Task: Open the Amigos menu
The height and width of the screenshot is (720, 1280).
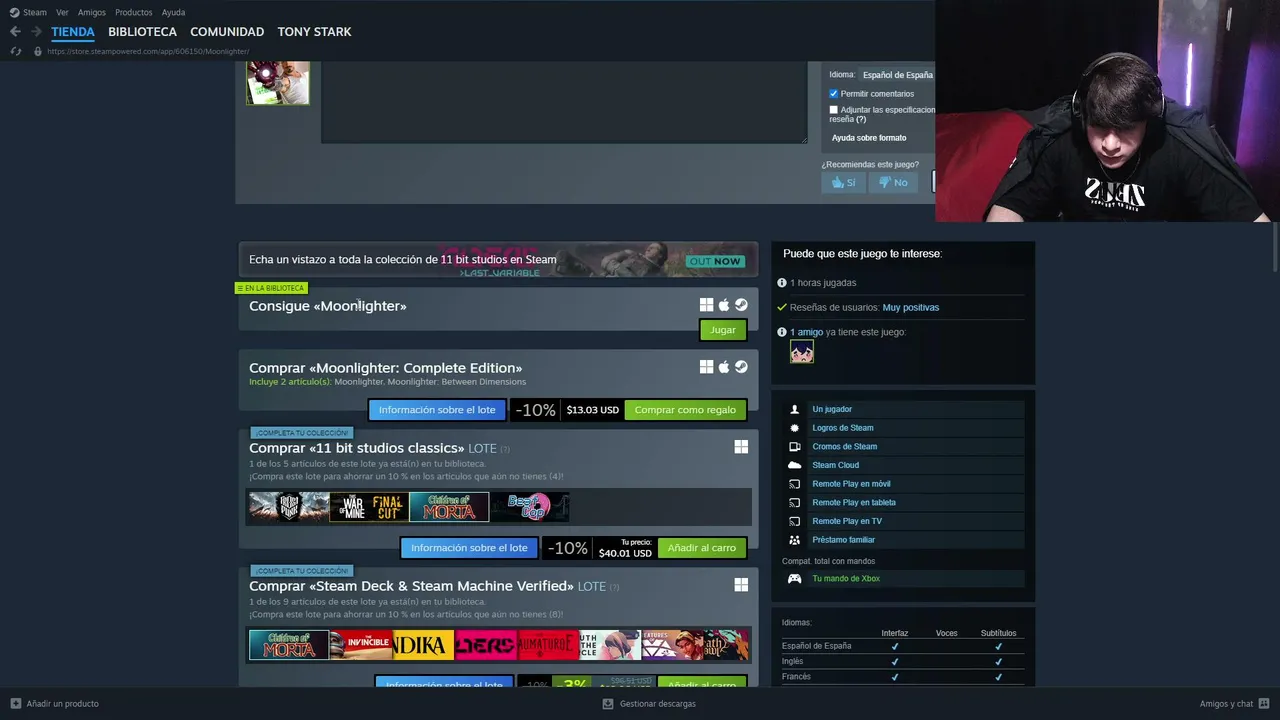Action: 92,12
